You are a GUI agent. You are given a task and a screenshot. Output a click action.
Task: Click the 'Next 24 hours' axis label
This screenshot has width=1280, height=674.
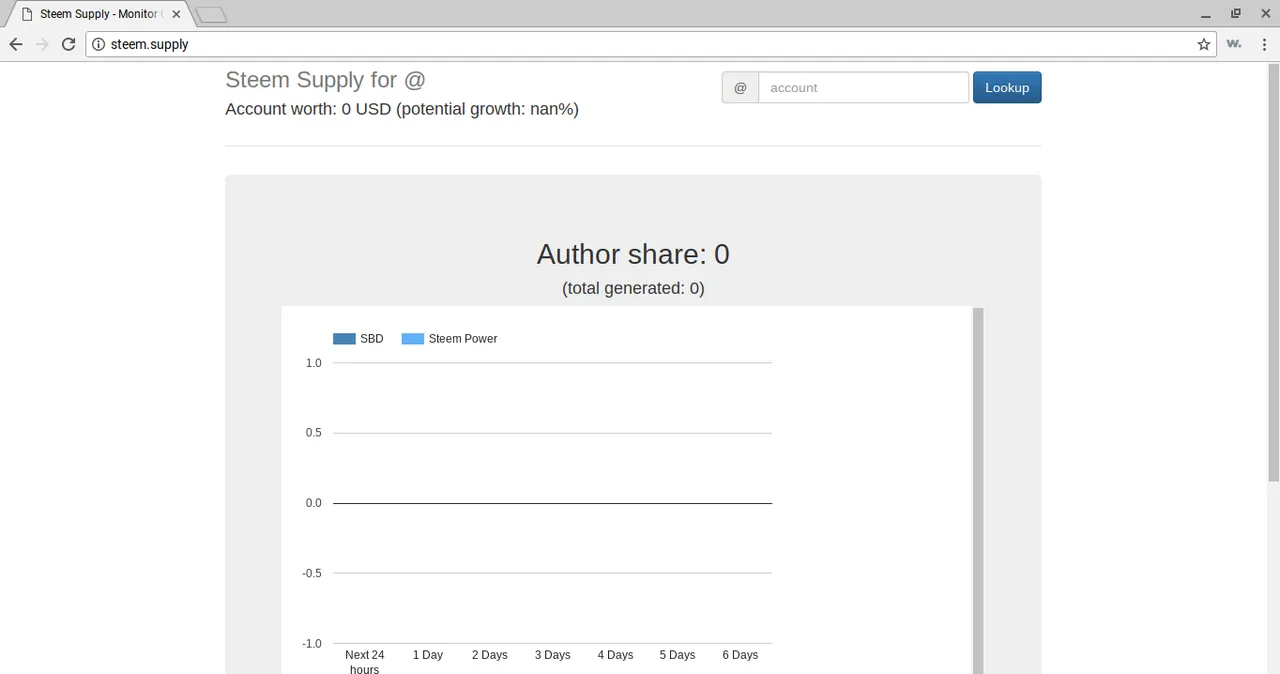coord(365,661)
